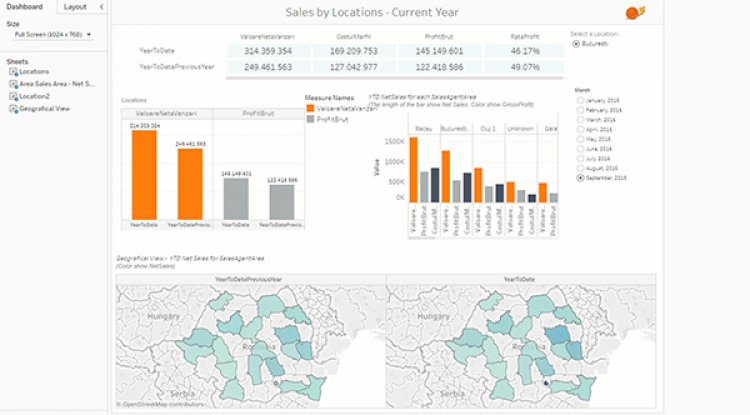This screenshot has width=750, height=415.
Task: Click the Sales by Locations - Current Year title
Action: pyautogui.click(x=372, y=12)
